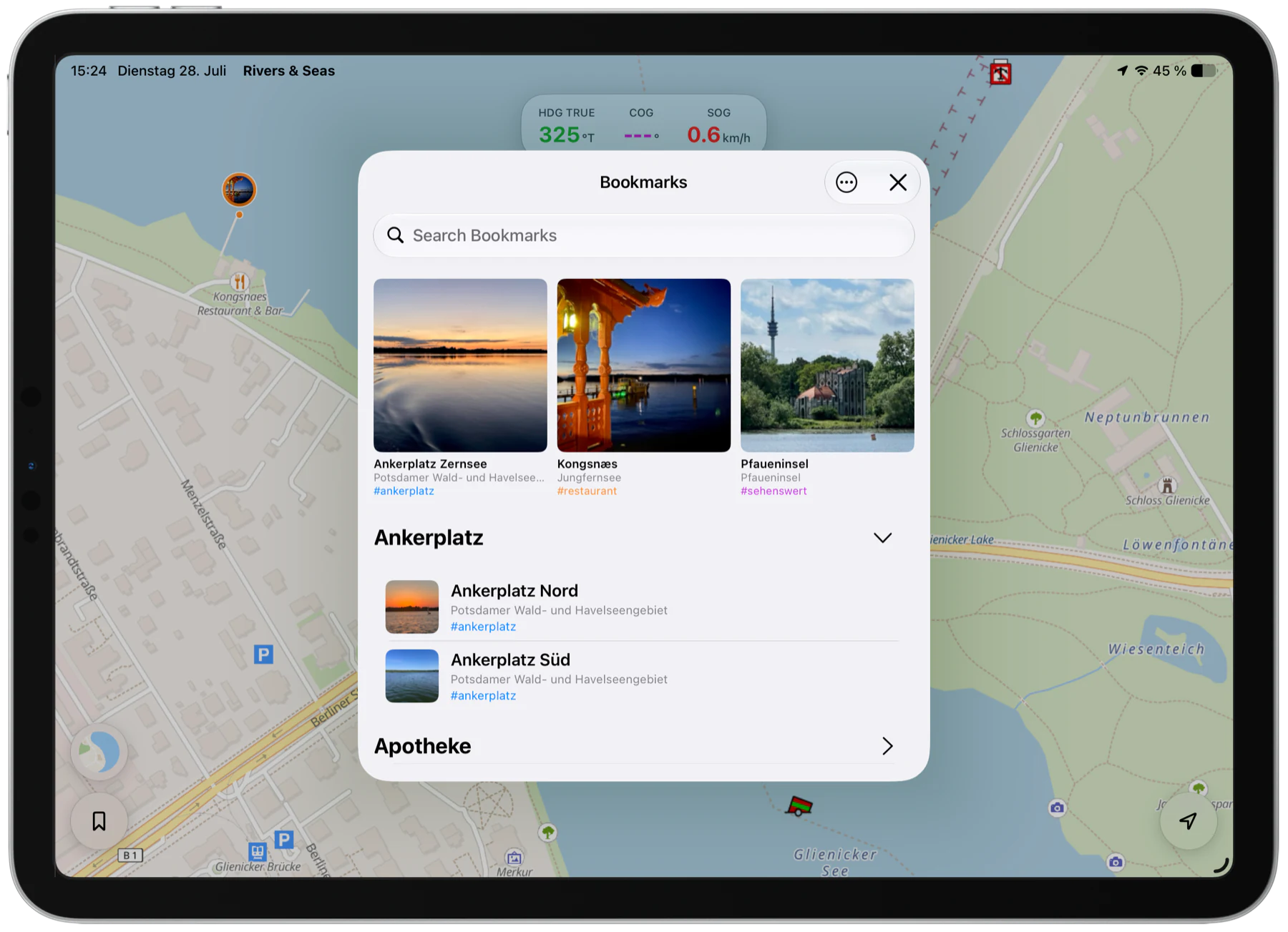Tap the Kongsnæs photo pin on the map

click(x=239, y=190)
